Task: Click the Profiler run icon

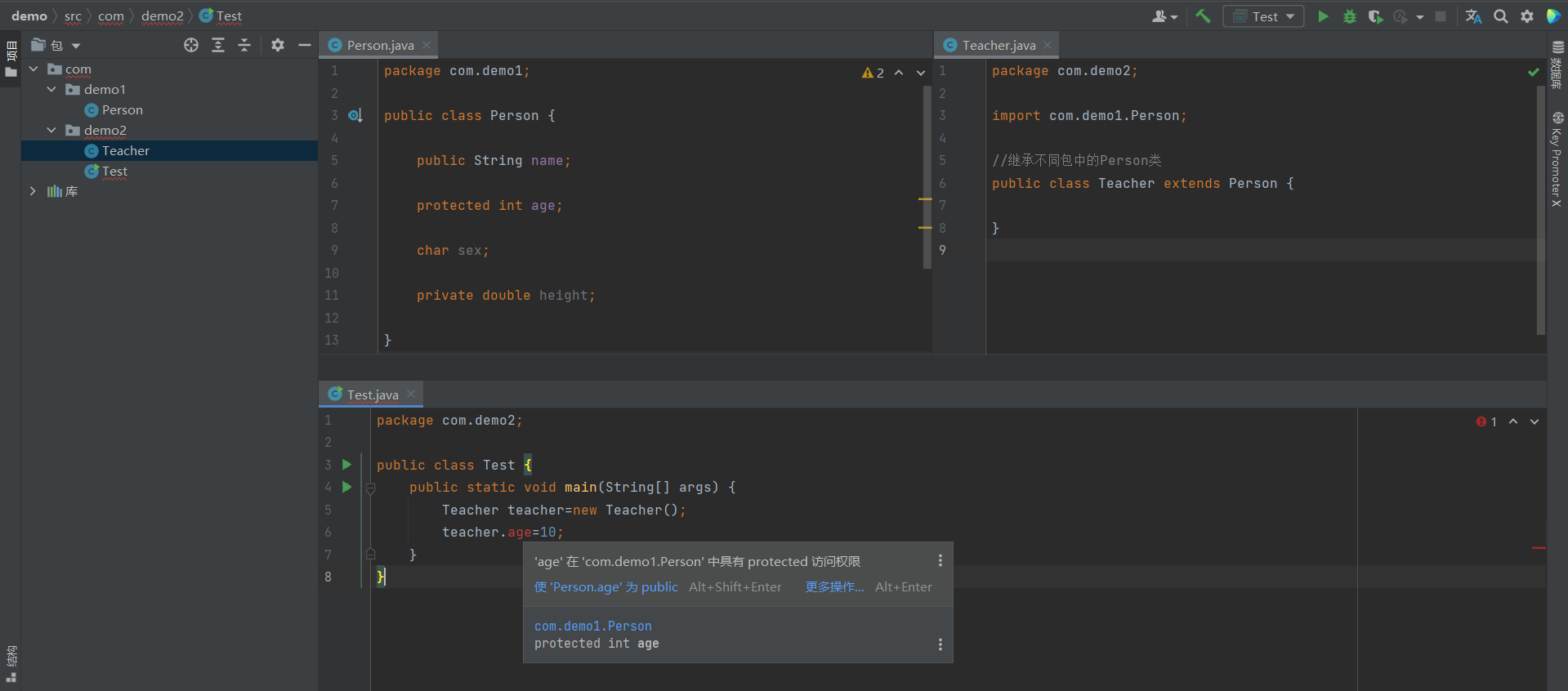Action: (1400, 16)
